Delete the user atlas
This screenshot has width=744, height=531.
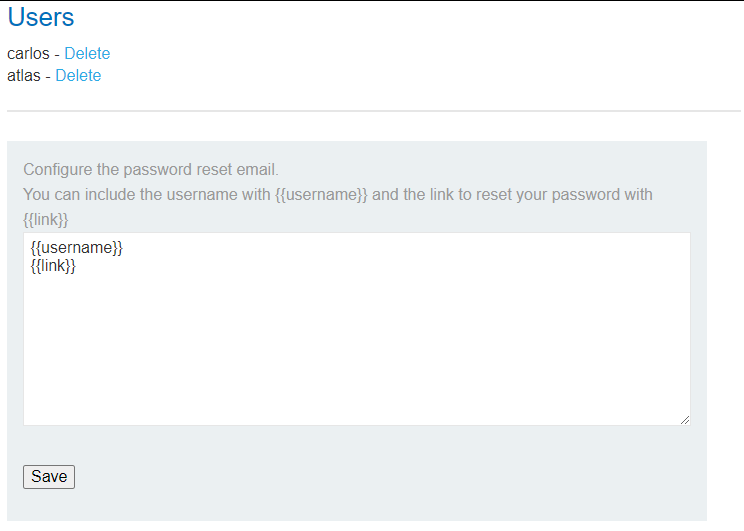pos(78,76)
